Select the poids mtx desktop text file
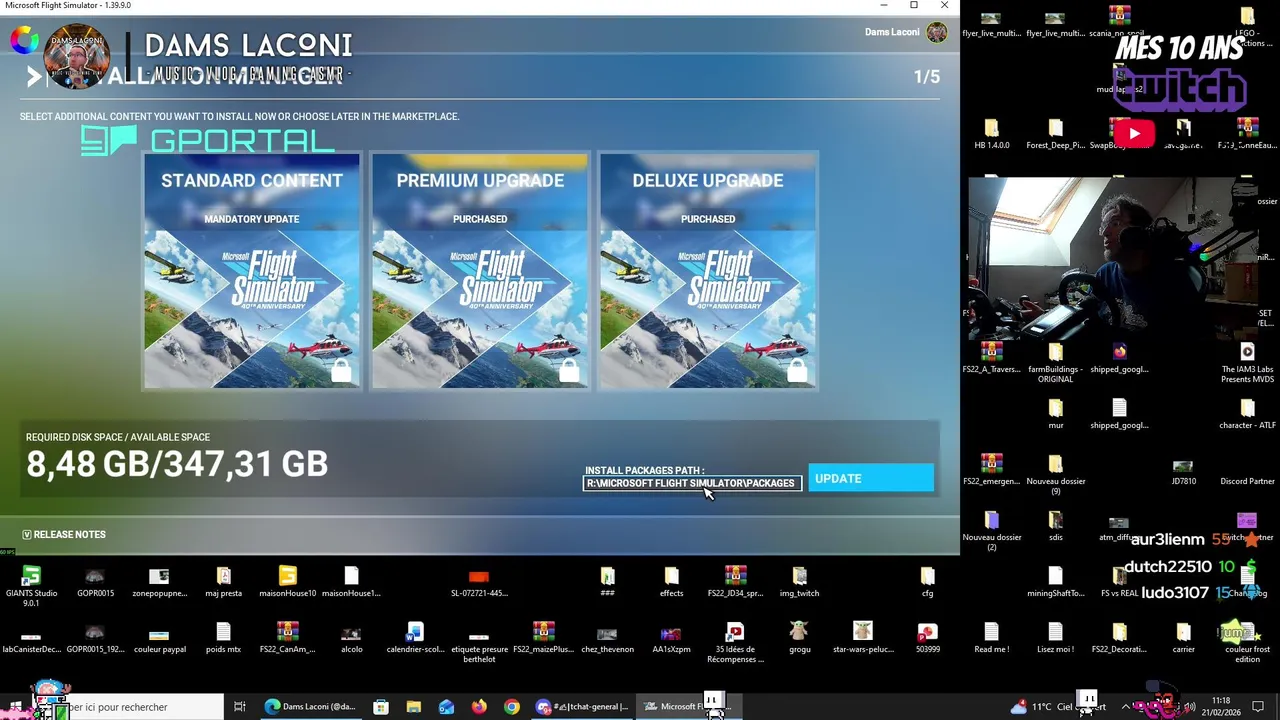 click(223, 639)
